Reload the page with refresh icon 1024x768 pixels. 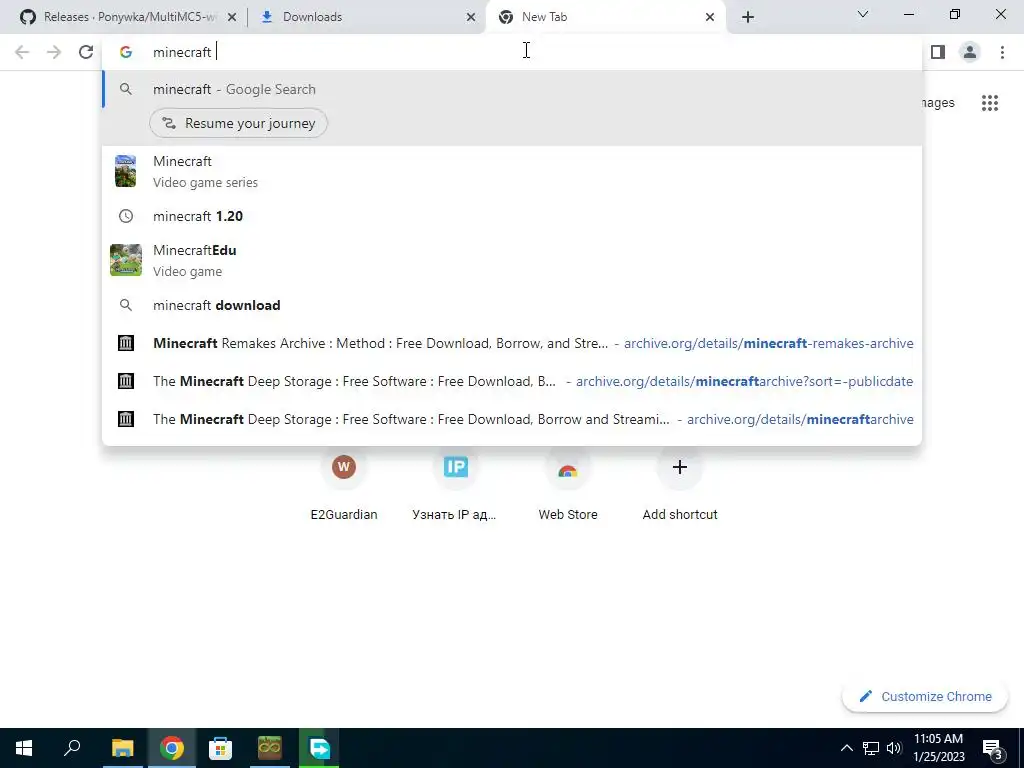pos(86,52)
